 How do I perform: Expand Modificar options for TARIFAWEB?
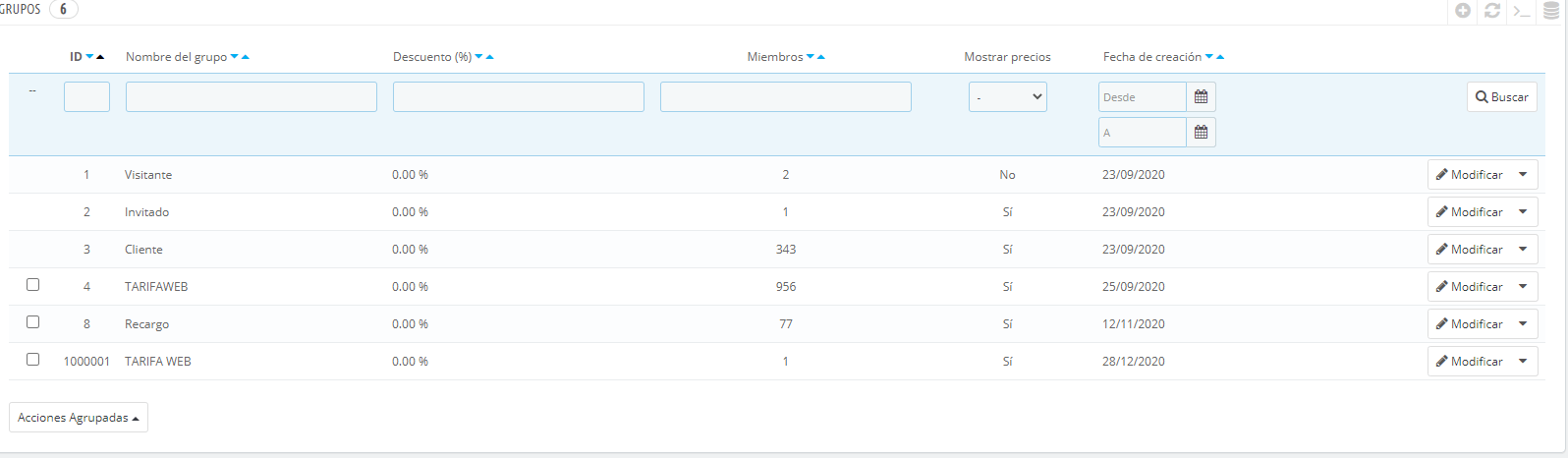pos(1523,287)
